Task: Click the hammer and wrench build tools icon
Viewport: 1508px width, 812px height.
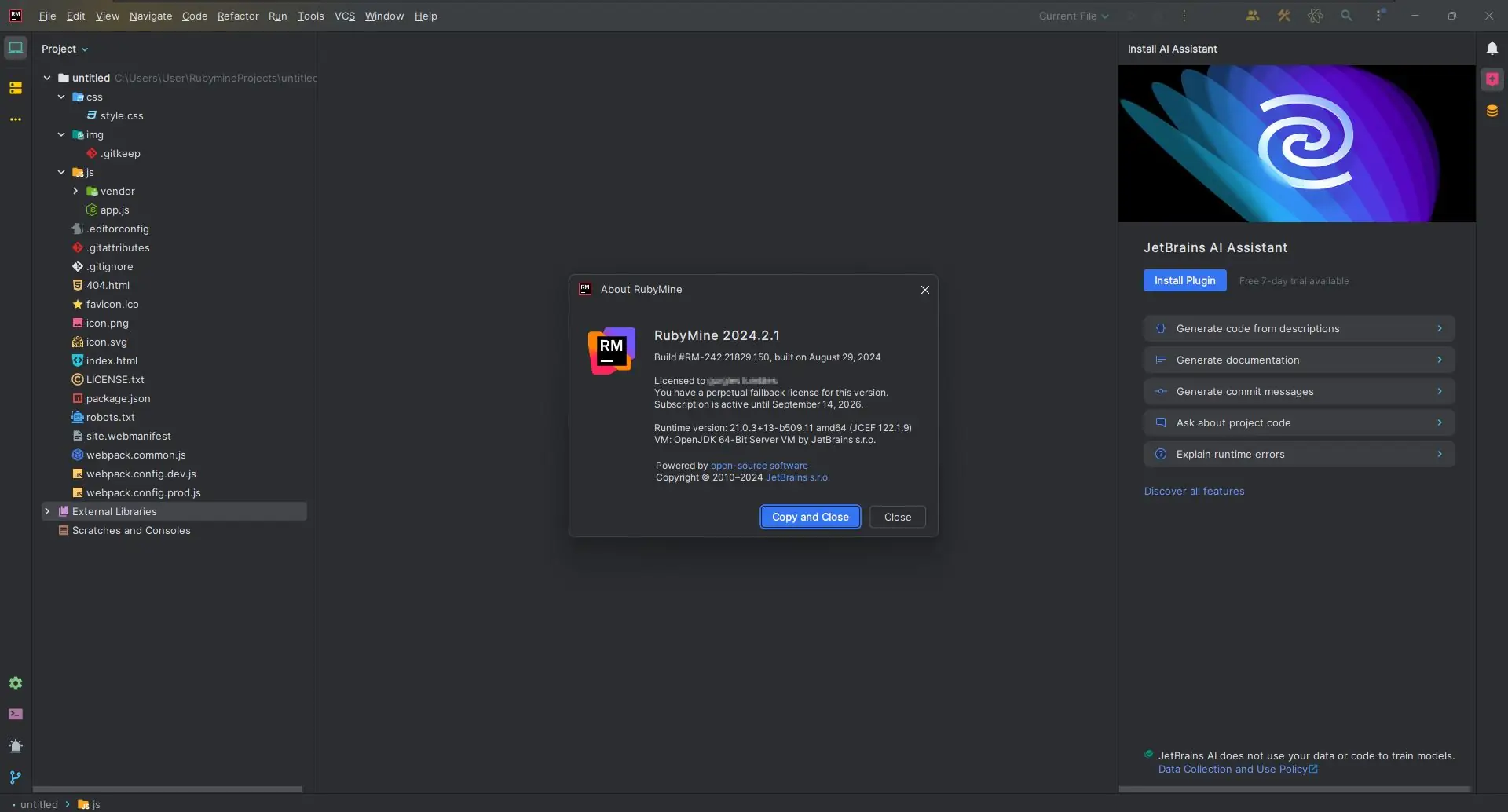Action: tap(1284, 16)
